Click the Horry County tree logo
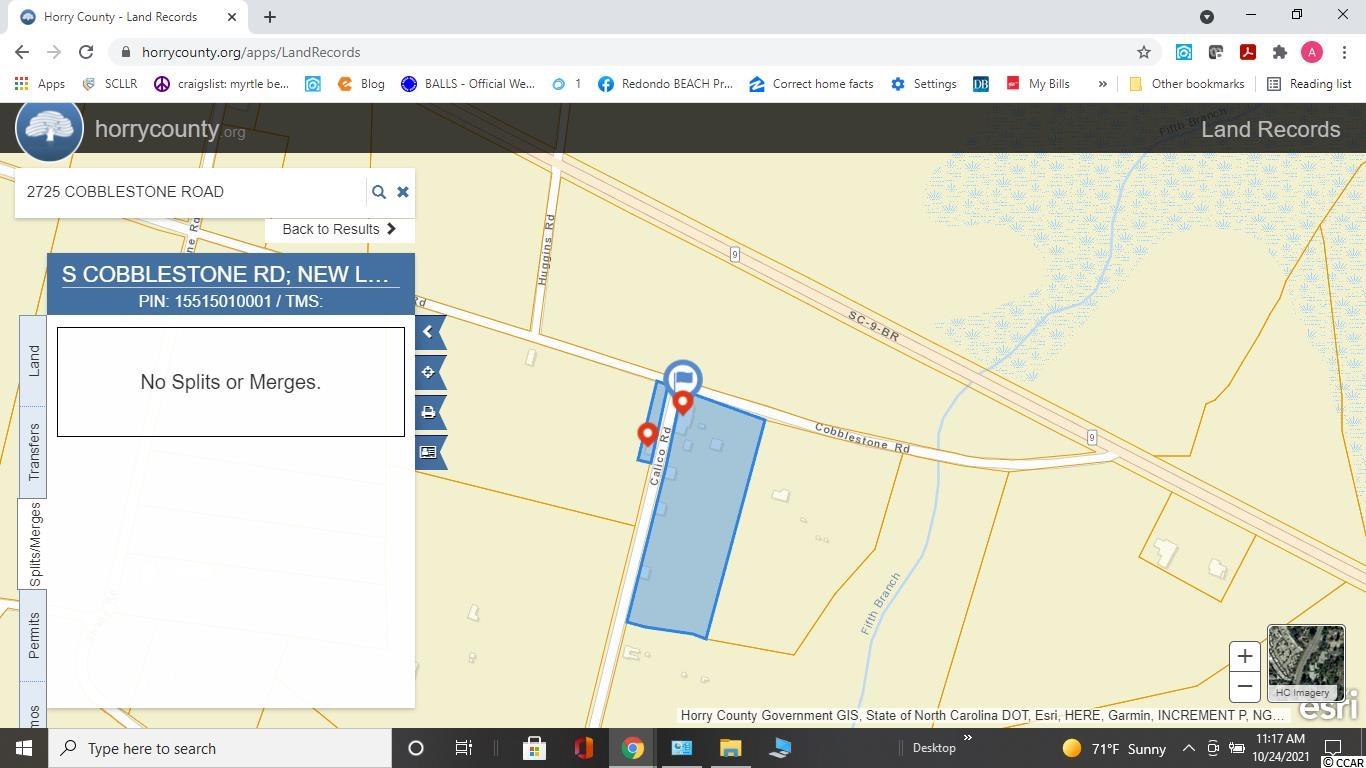 coord(50,129)
